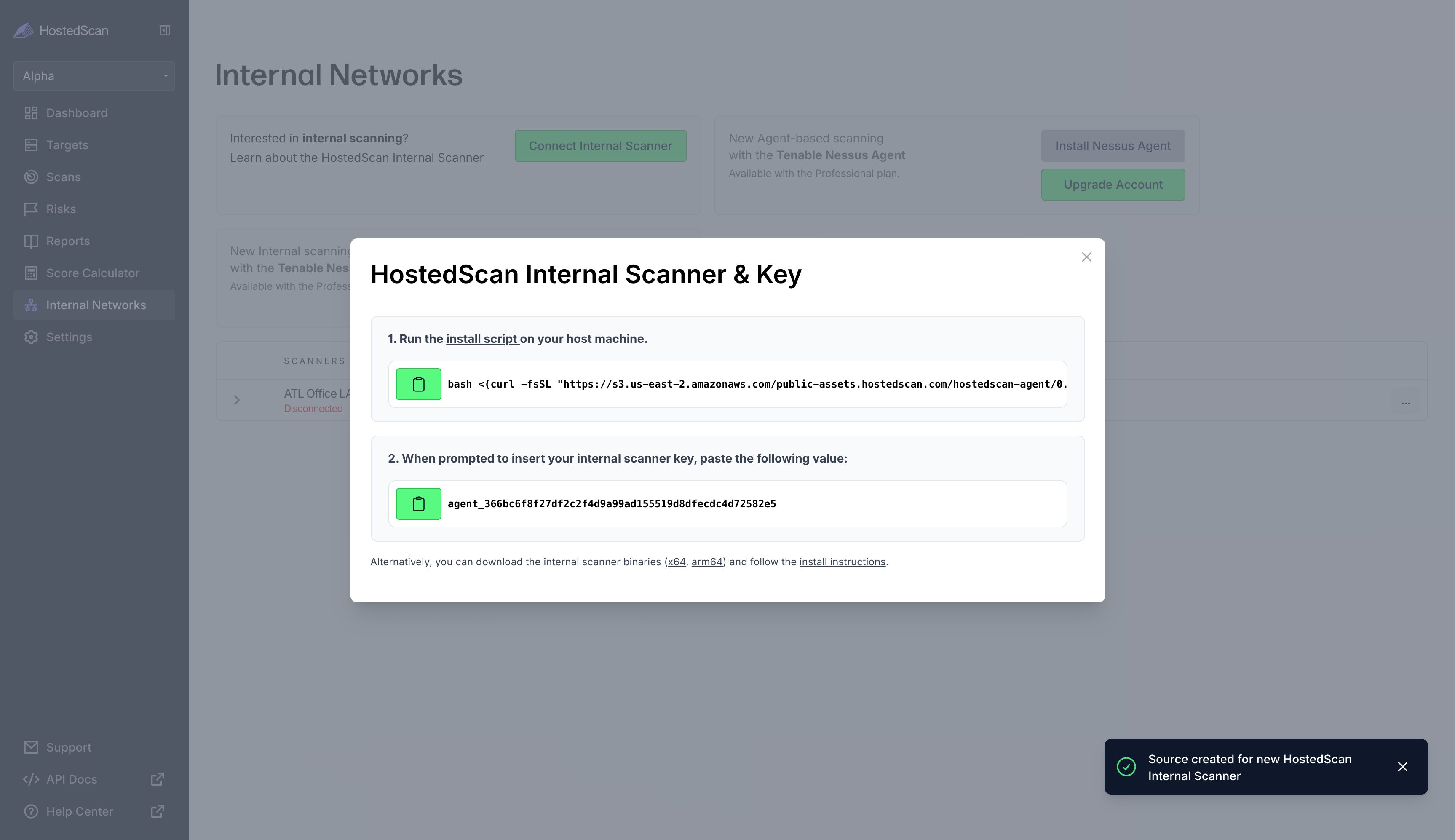The image size is (1455, 840).
Task: Click the Support envelope icon
Action: (x=31, y=747)
